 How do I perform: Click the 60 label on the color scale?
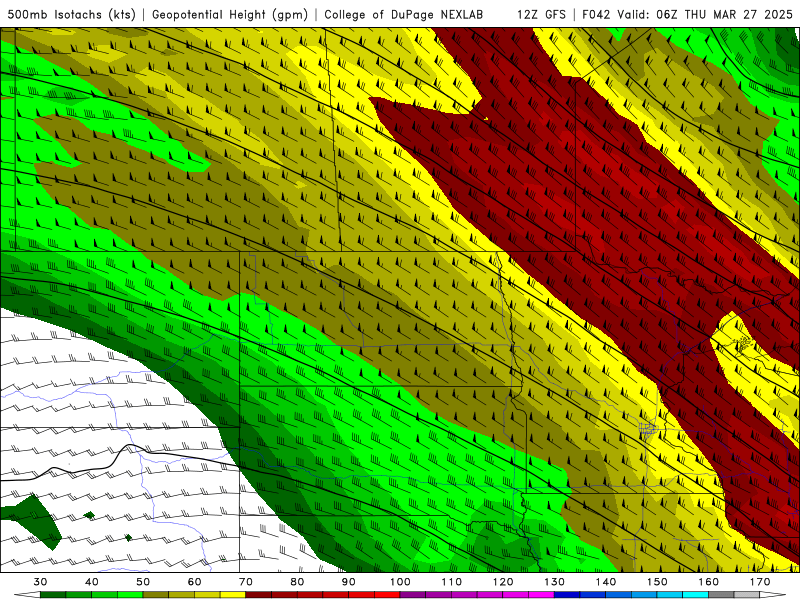[194, 582]
